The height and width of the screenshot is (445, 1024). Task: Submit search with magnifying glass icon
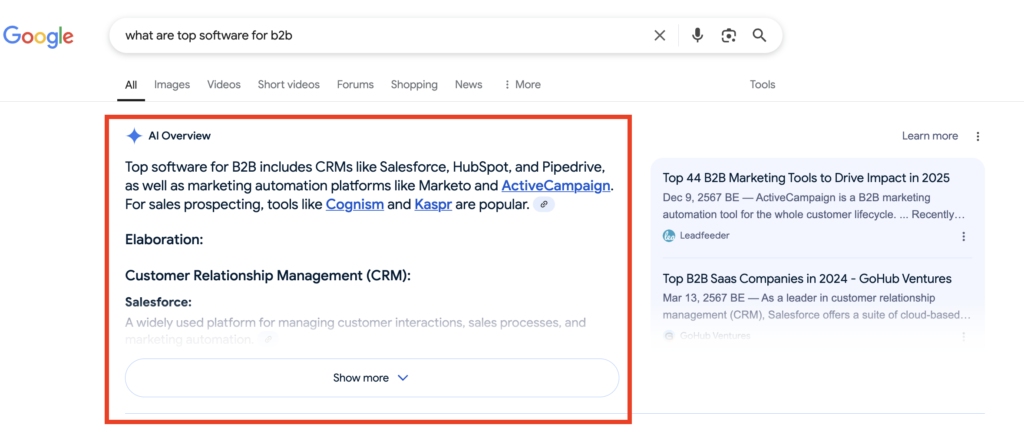pos(759,35)
